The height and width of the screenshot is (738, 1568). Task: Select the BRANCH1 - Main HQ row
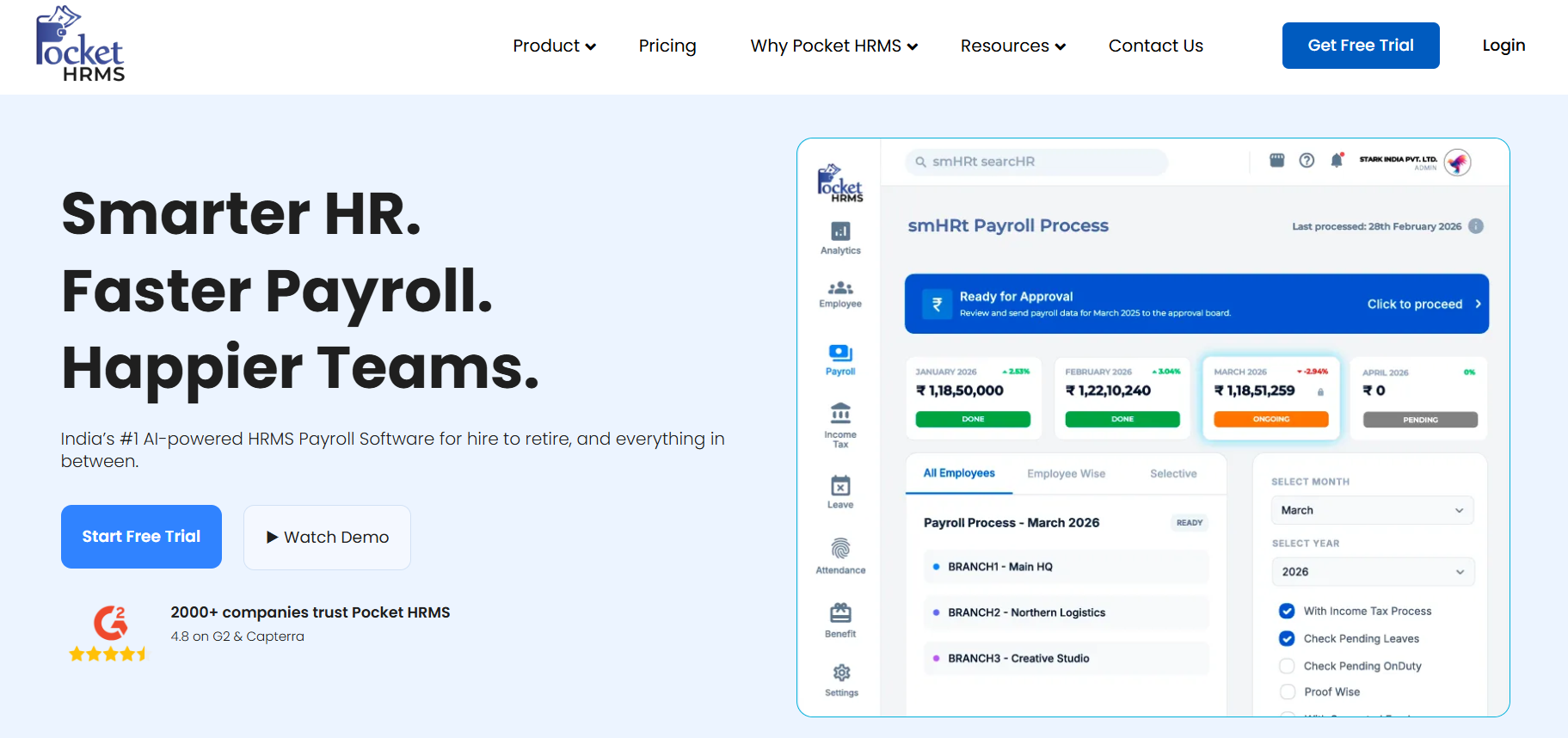tap(1067, 567)
